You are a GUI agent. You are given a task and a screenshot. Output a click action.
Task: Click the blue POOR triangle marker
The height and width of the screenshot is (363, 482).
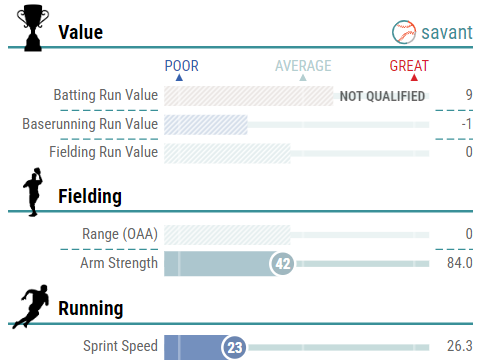(x=179, y=78)
